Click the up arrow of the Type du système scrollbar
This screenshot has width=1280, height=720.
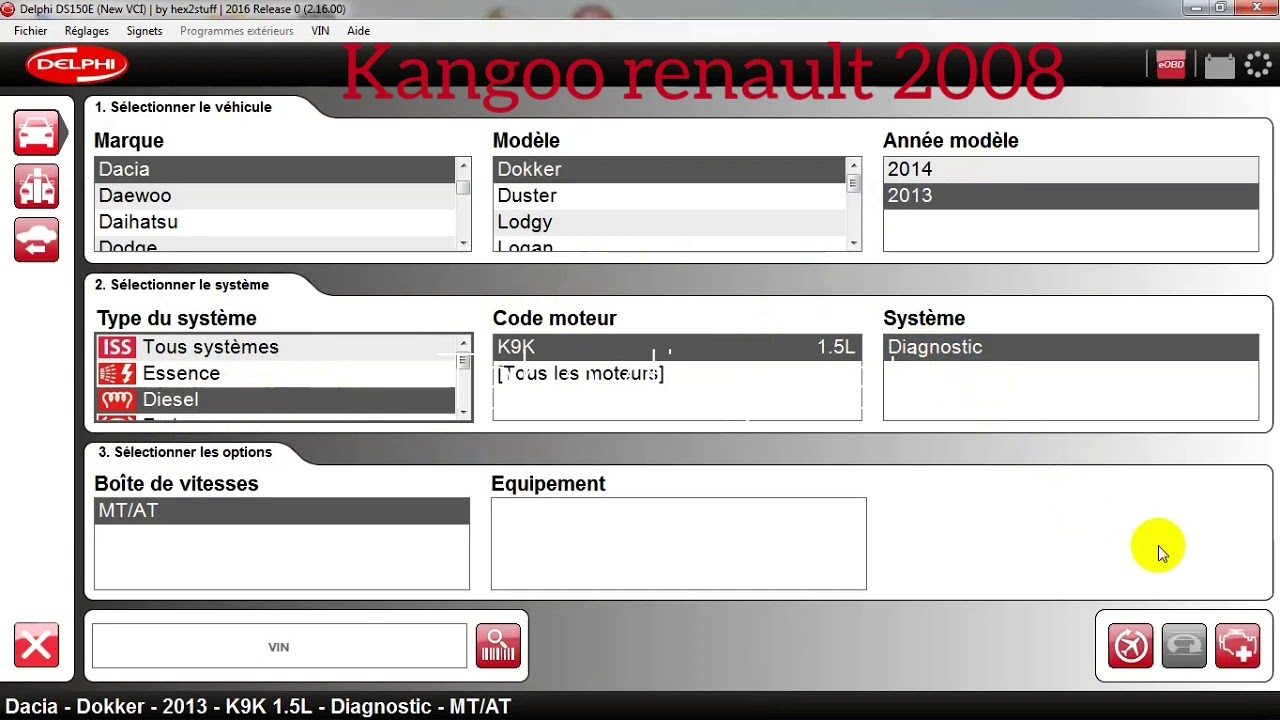click(x=464, y=344)
